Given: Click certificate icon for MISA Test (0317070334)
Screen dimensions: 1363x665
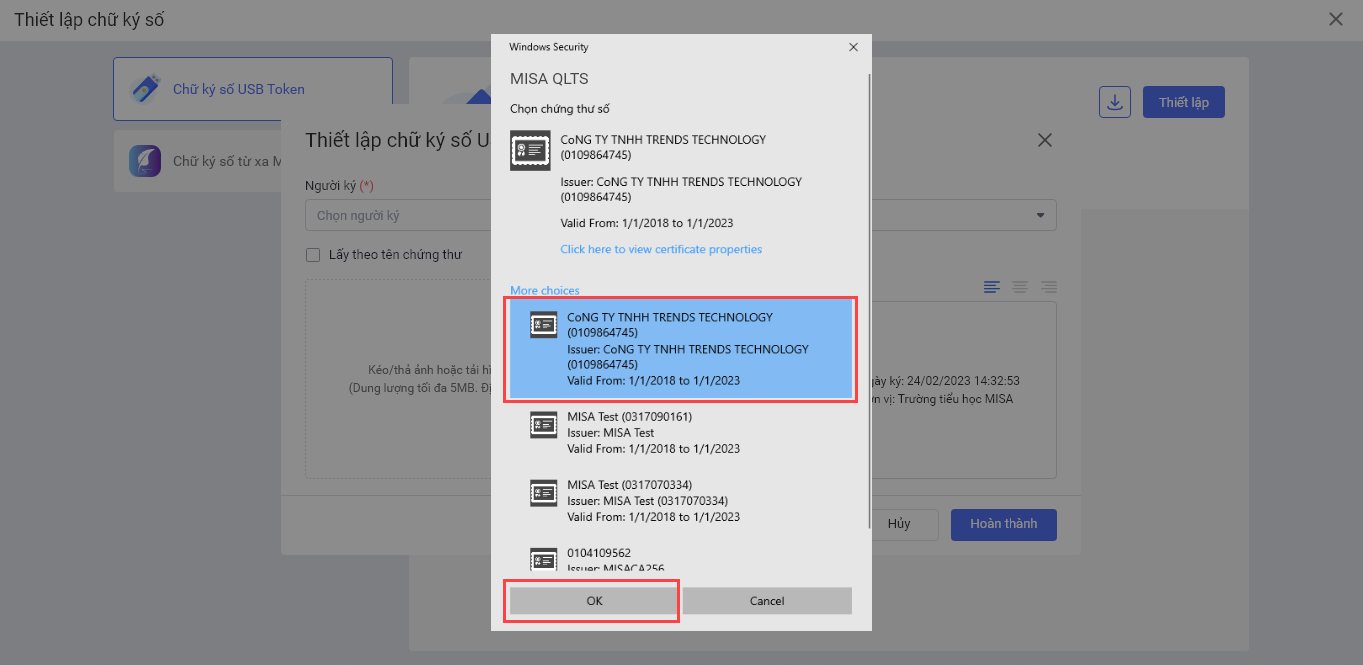Looking at the screenshot, I should tap(544, 492).
